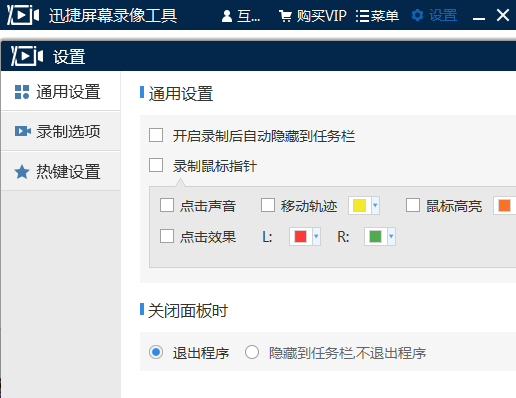Expand the R: green color dropdown arrow
The width and height of the screenshot is (516, 398).
point(391,237)
